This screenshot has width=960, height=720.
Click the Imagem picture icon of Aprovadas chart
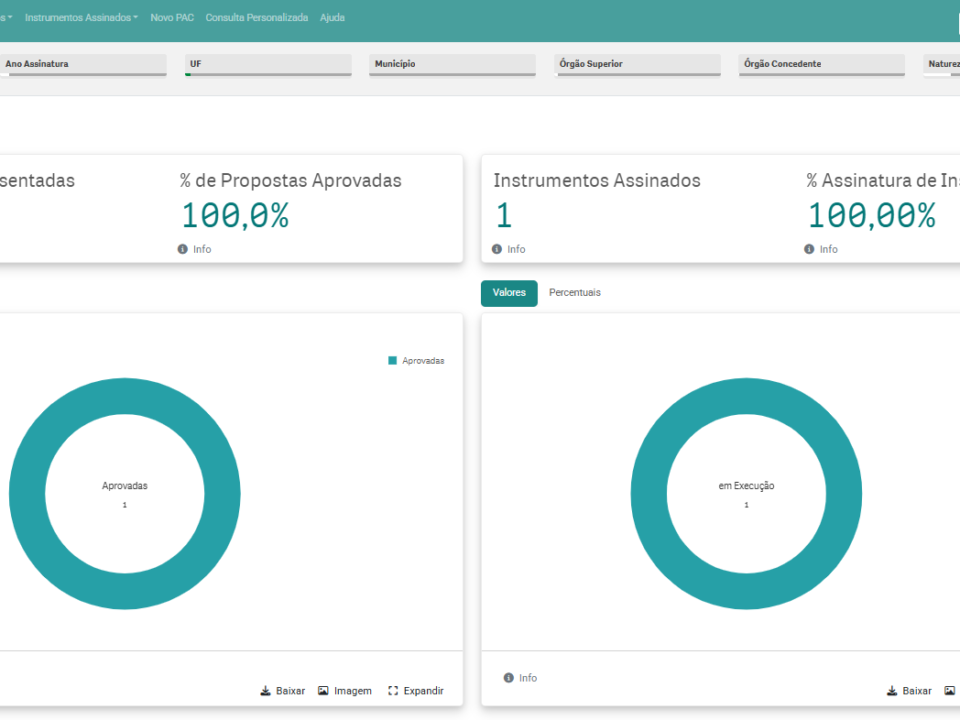323,691
